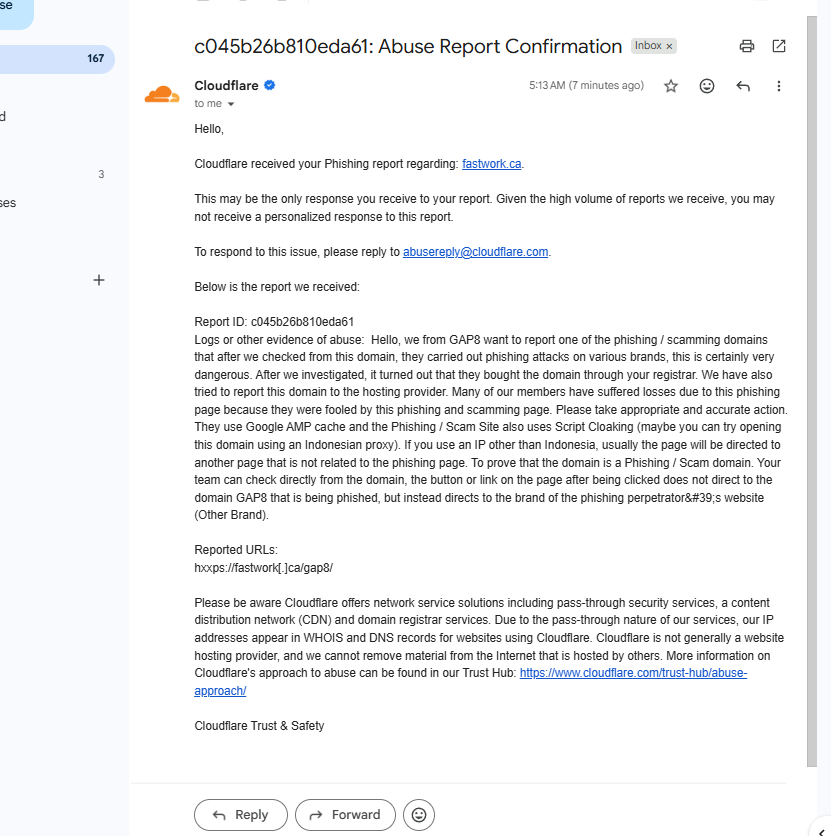Click reported URL hxxps://fastwork[.]ca/gap8/
The width and height of the screenshot is (831, 836).
pos(263,568)
